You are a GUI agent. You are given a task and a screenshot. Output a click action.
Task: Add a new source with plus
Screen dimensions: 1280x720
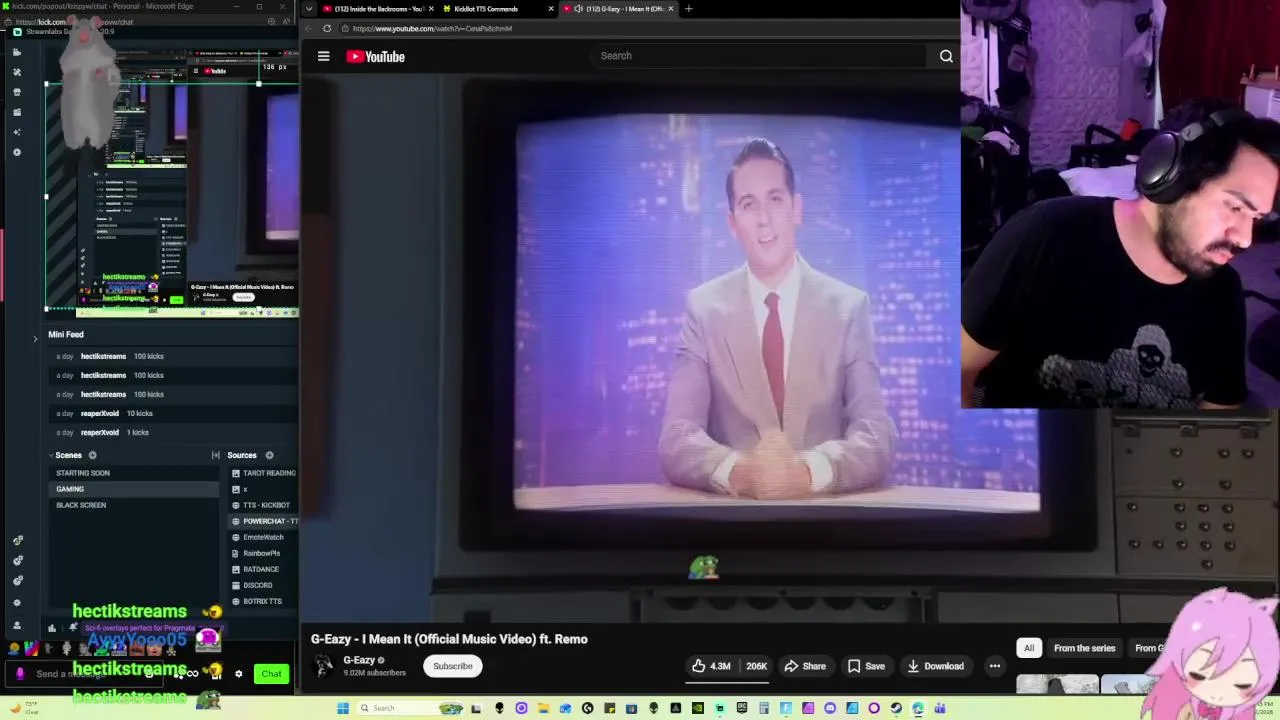[x=269, y=455]
